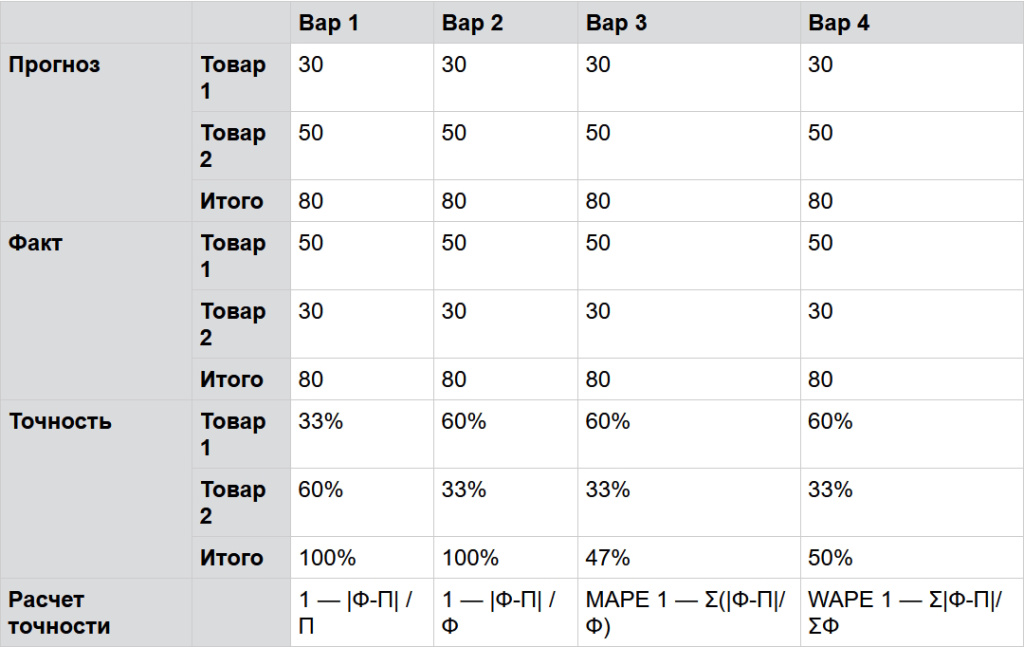Click the "Вар 1" column header
The height and width of the screenshot is (647, 1024).
[329, 23]
